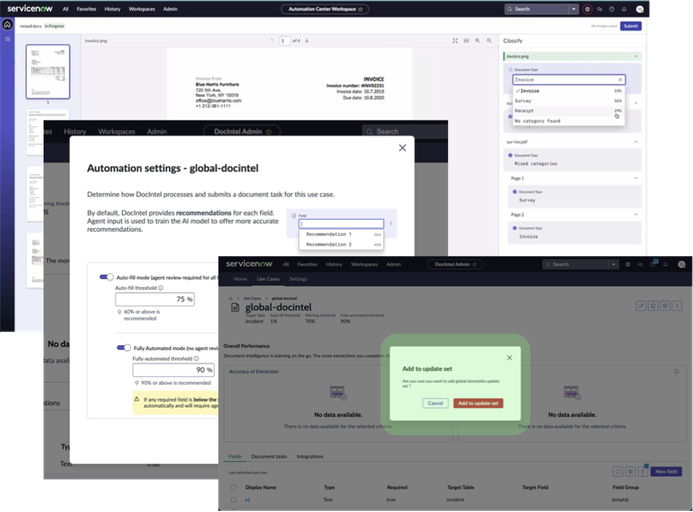Click the info icon on Accuracy of Extraction

click(x=676, y=371)
